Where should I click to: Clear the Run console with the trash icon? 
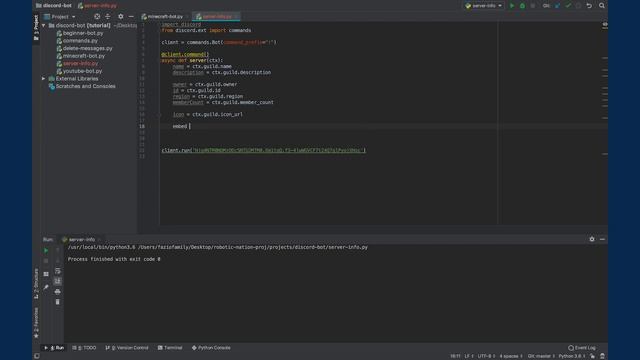[x=58, y=302]
